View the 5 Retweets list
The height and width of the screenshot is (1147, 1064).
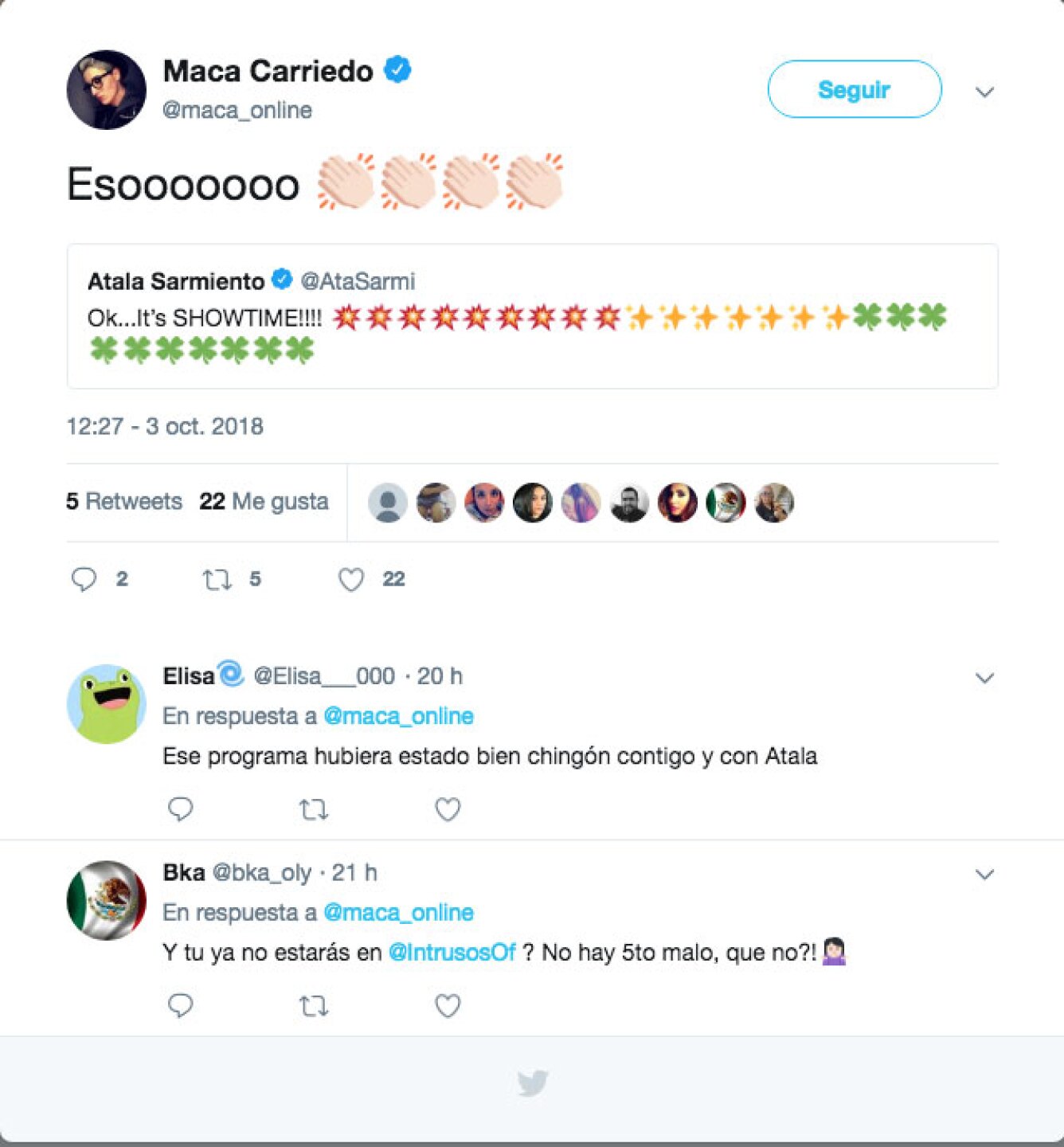click(124, 501)
